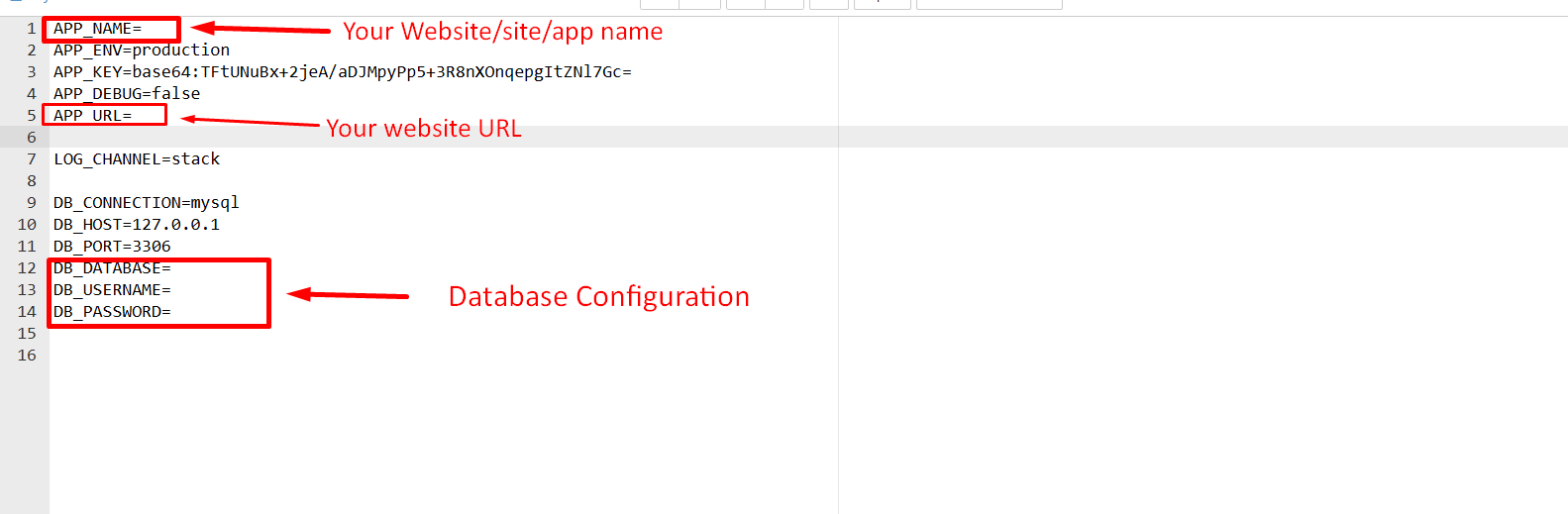Click the "Your website URL" annotation text
The width and height of the screenshot is (1568, 514).
[423, 129]
